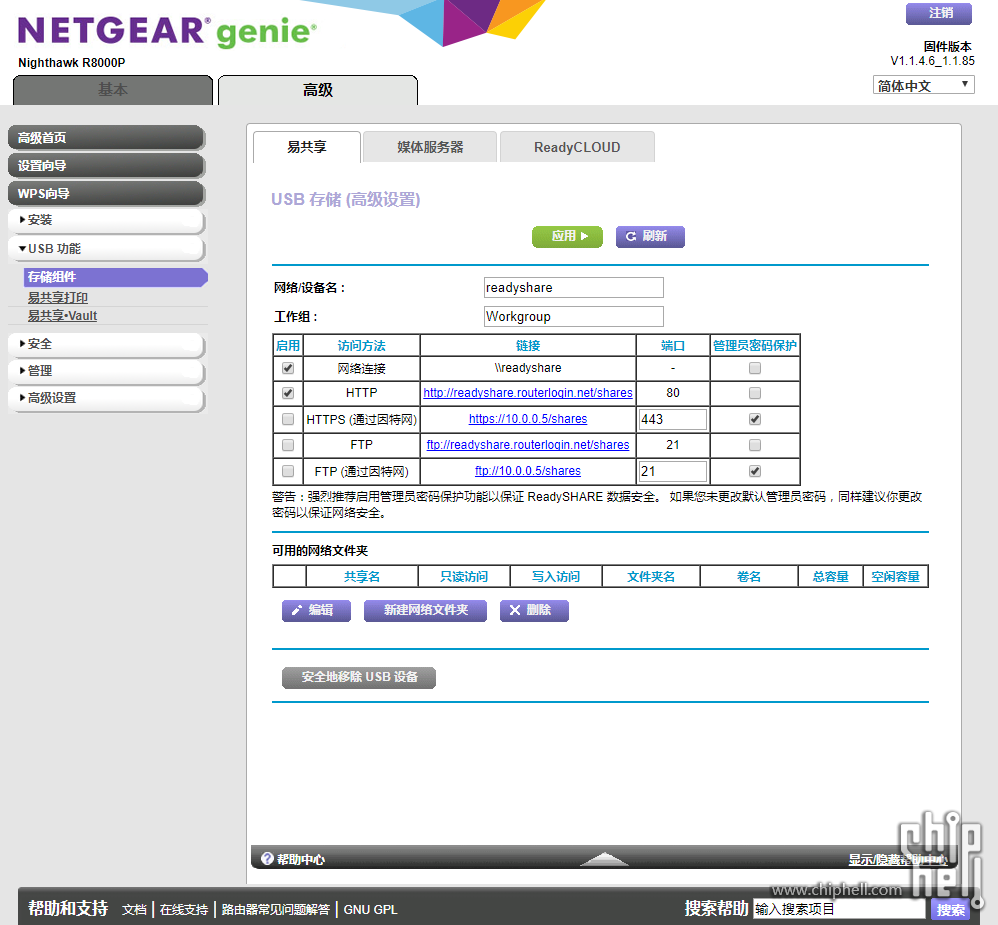Toggle password protection for HTTP row
The height and width of the screenshot is (925, 998).
click(x=755, y=393)
